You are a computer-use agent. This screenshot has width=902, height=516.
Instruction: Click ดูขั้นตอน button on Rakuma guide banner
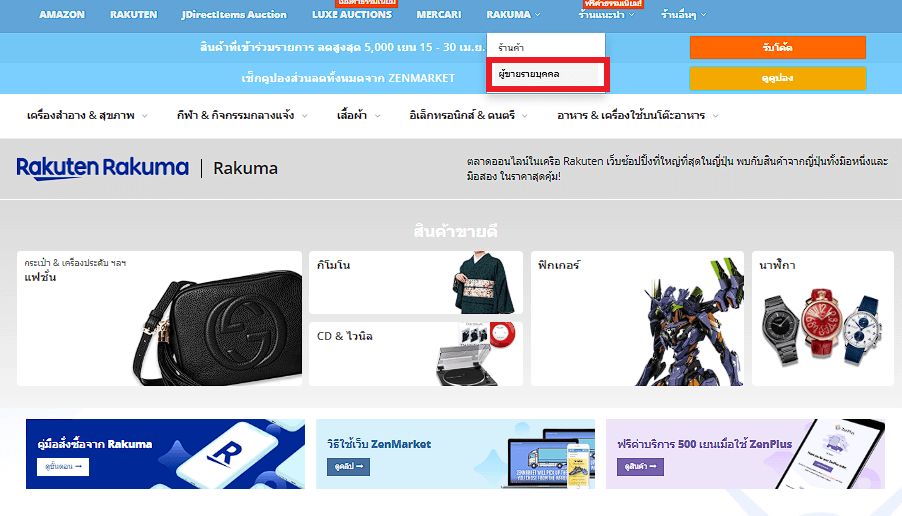pos(63,467)
